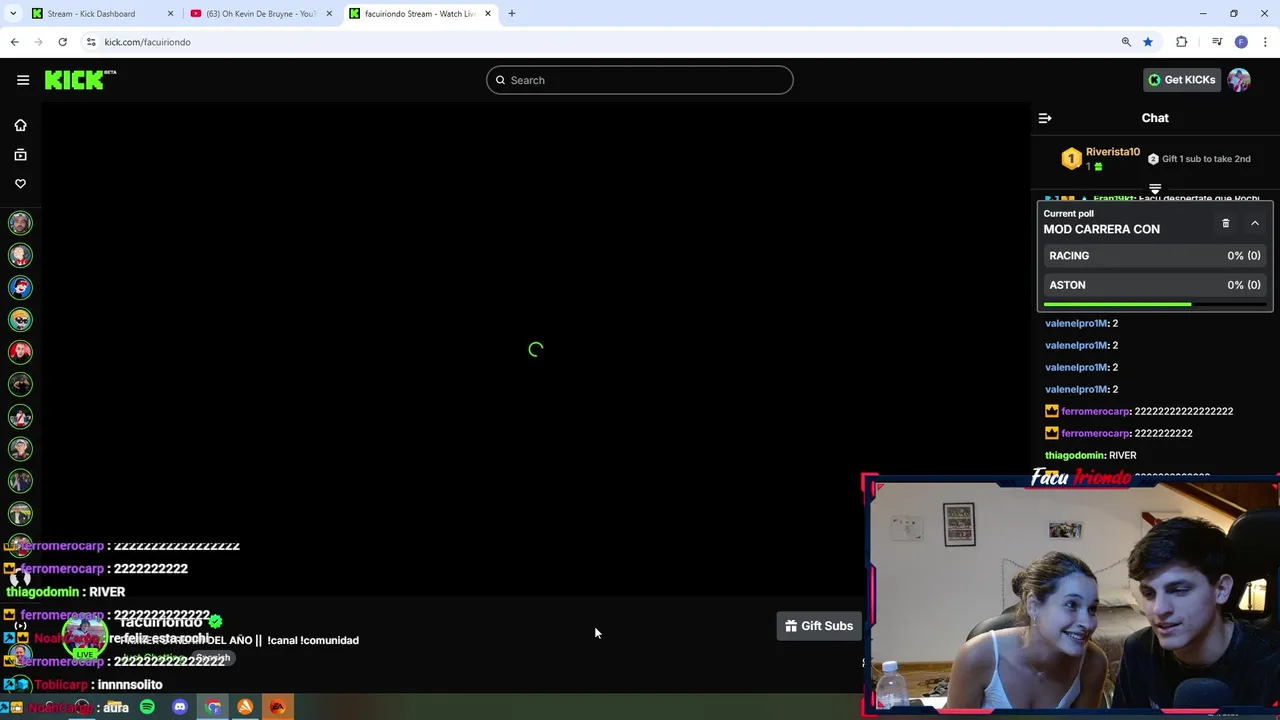Close the Kick Dashboard tab
Screen dimensions: 1280x720
click(170, 14)
